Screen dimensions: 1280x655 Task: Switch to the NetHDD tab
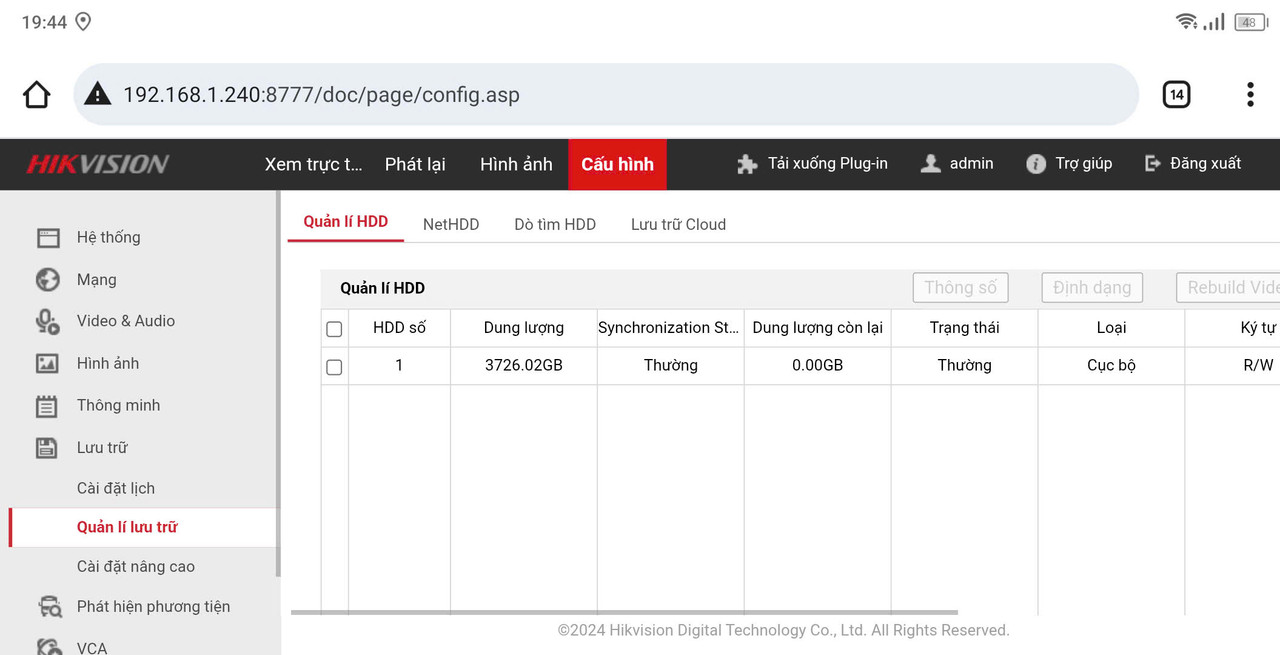click(x=451, y=224)
